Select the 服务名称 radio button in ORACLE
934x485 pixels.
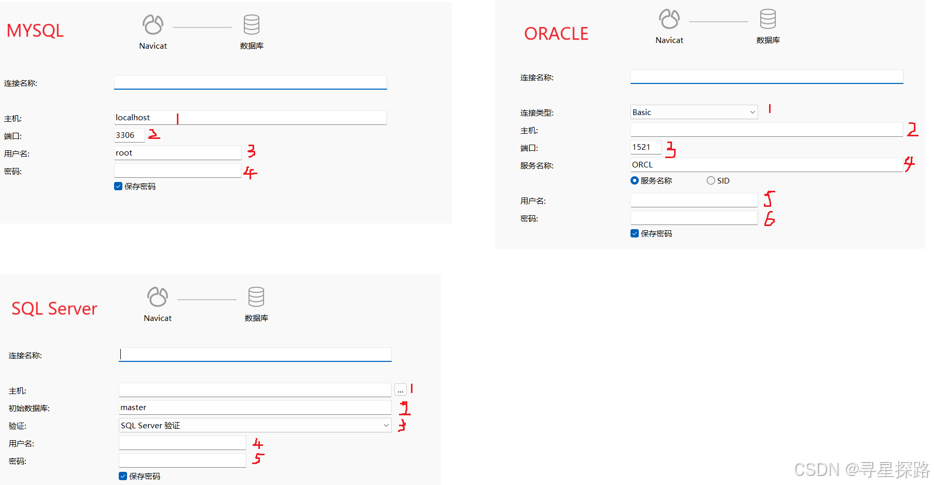pos(634,181)
